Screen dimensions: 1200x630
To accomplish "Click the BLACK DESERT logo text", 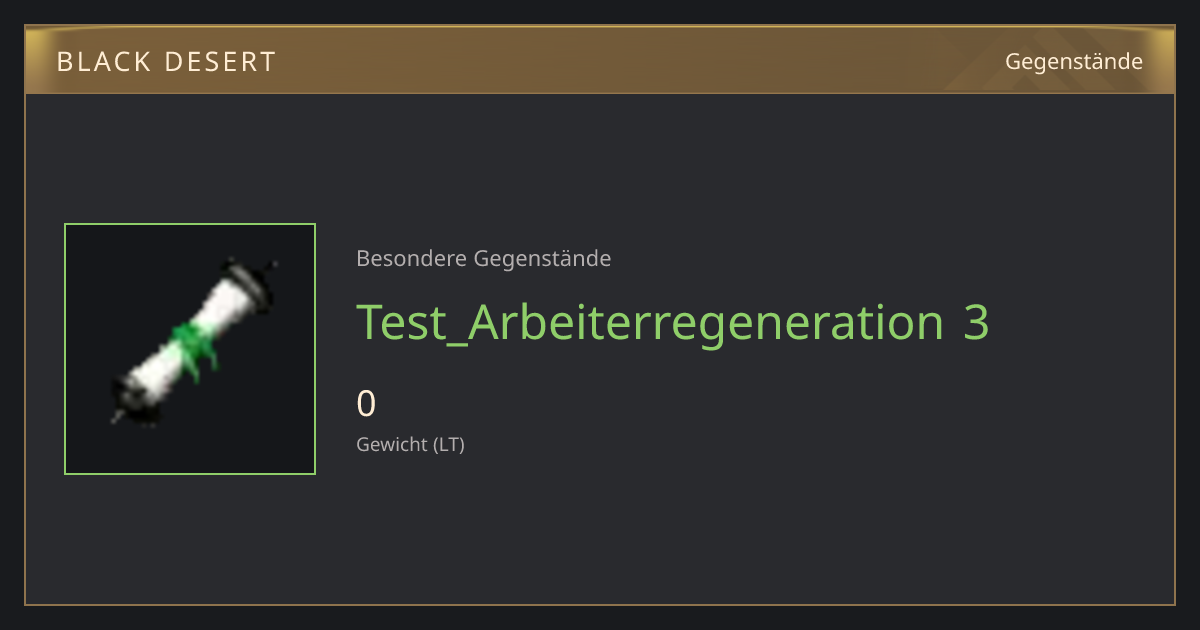I will (166, 62).
